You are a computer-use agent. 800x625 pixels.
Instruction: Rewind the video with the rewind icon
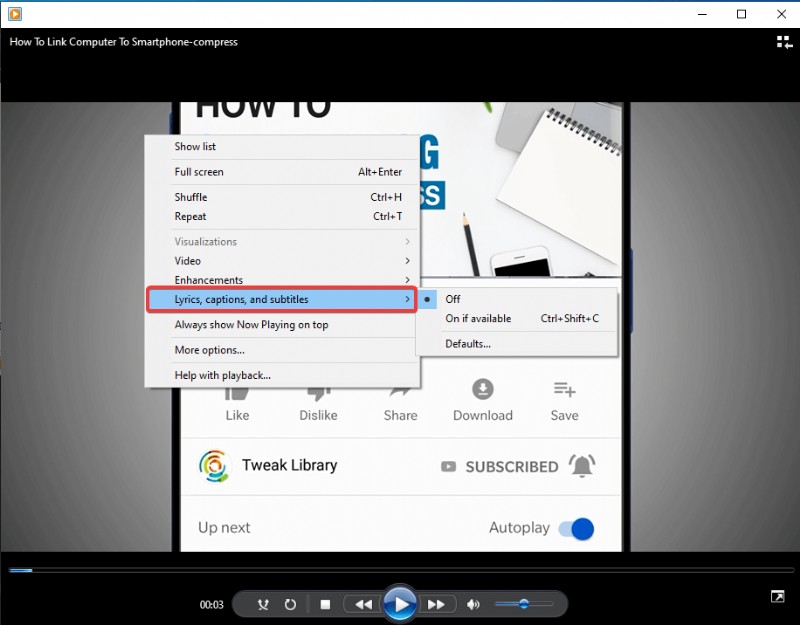click(365, 604)
